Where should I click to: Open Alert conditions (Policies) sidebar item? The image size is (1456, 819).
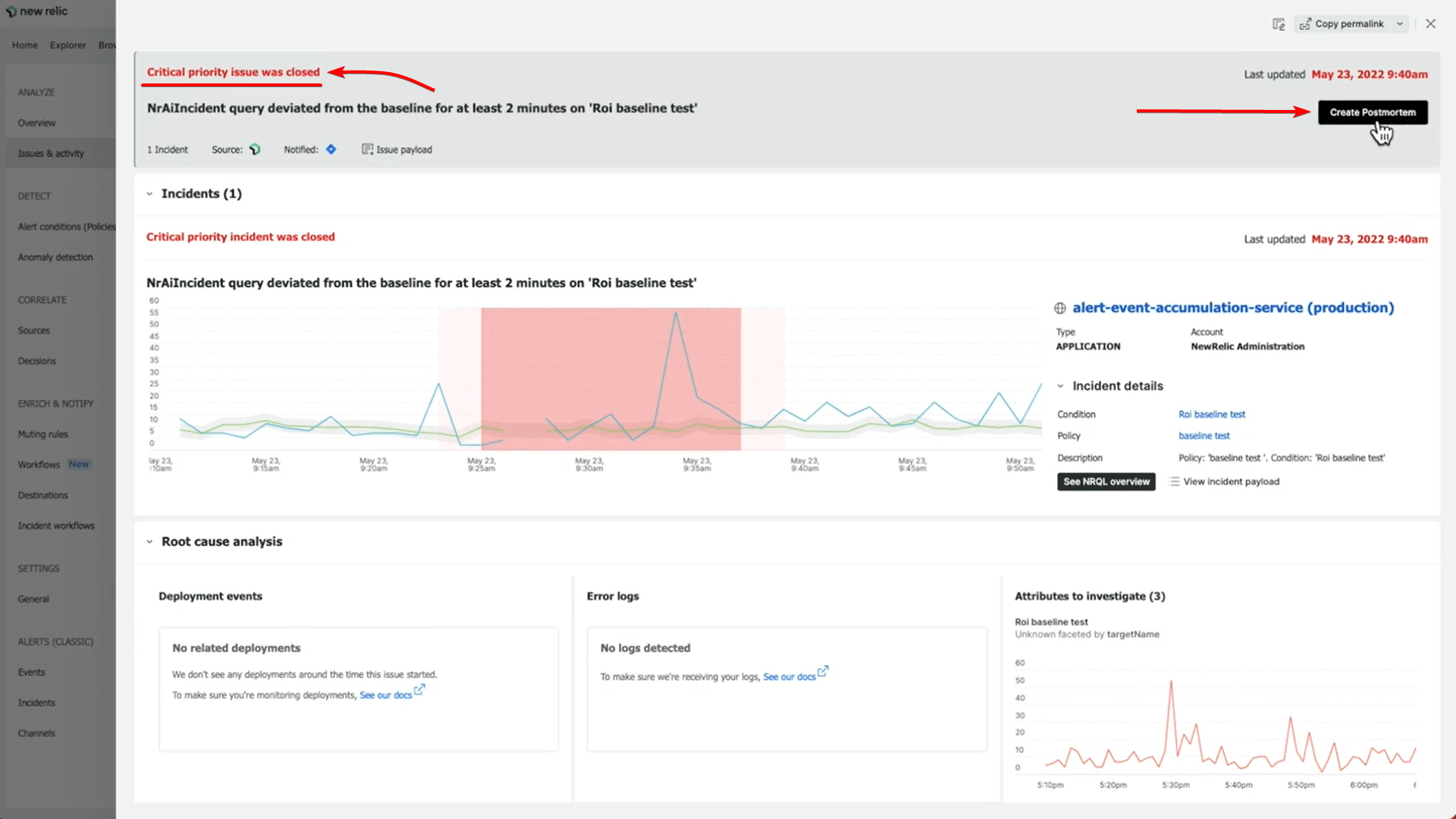[67, 227]
